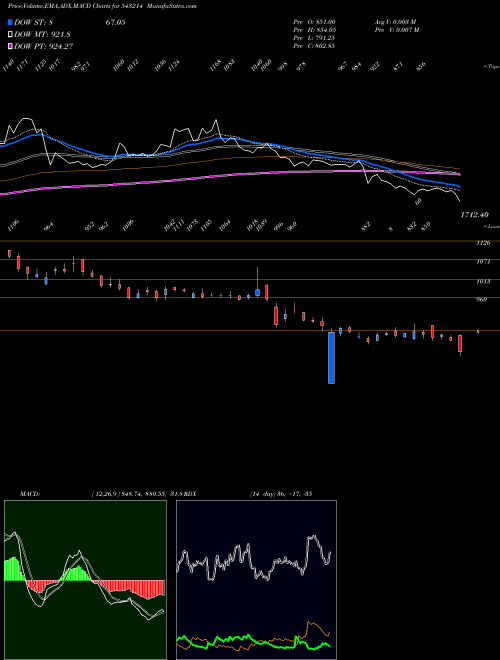Click the Pre L: 791.25 value

(x=314, y=38)
